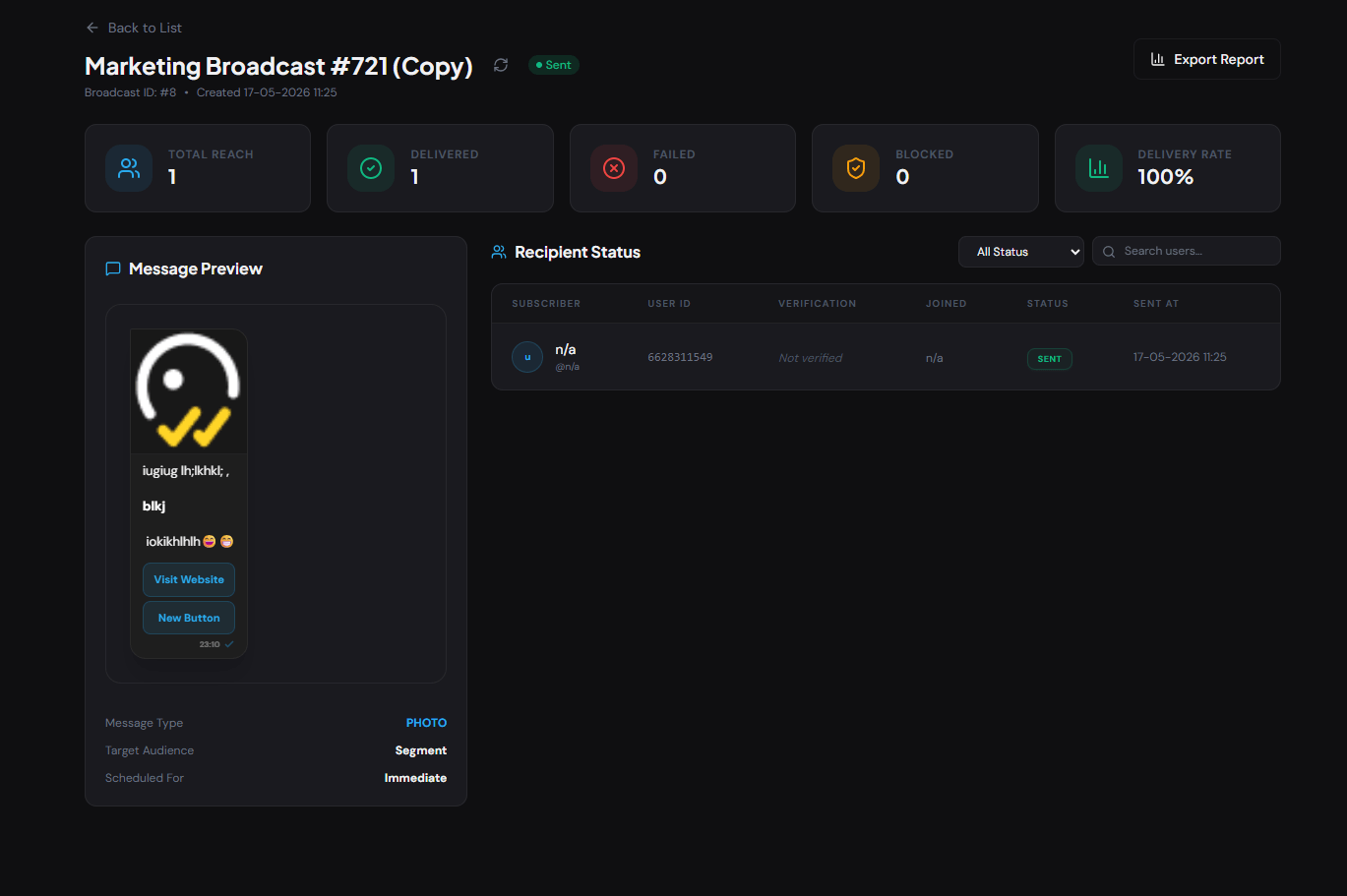Screen dimensions: 1347x896
Task: Refresh broadcast status with the sync icon
Action: 501,65
